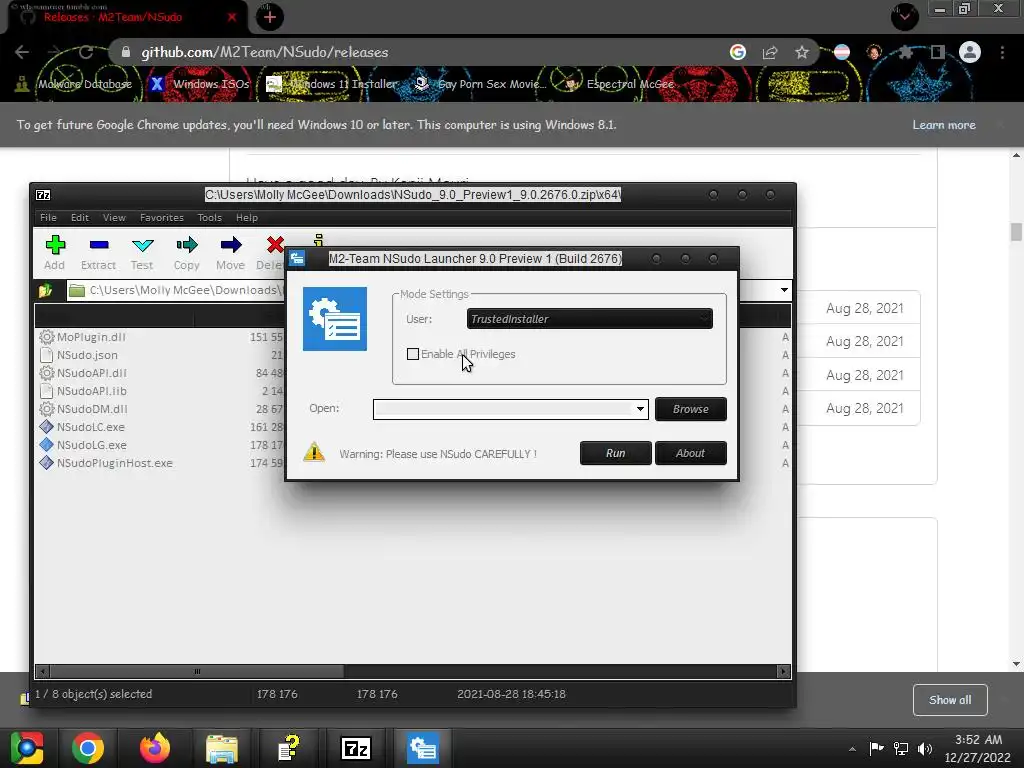Screen dimensions: 1024x768
Task: Click into the Open text field in NSudo
Action: 503,409
